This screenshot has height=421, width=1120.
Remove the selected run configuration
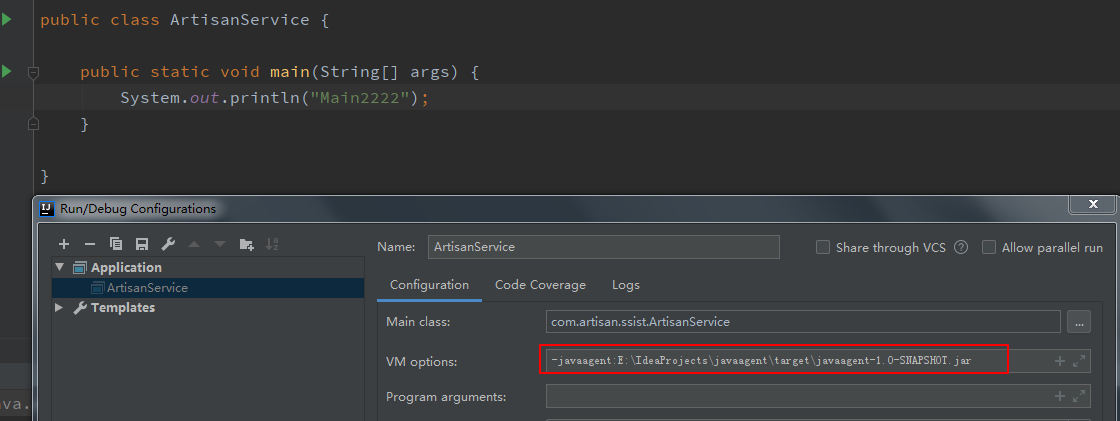[x=89, y=244]
